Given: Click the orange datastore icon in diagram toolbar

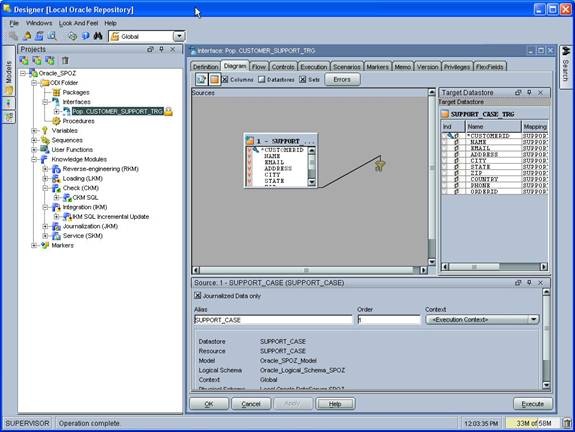Looking at the screenshot, I should coord(215,79).
